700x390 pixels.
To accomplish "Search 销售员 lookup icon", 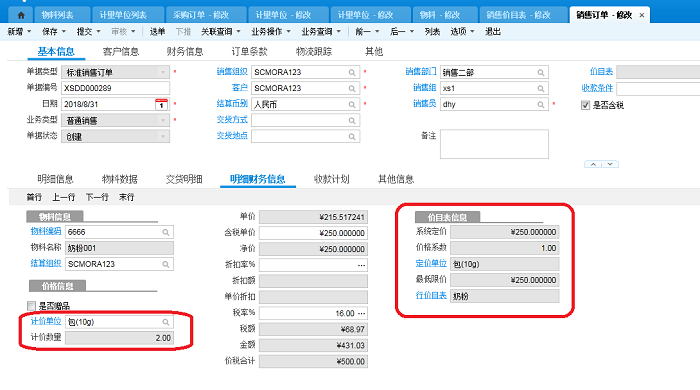I will coord(541,104).
